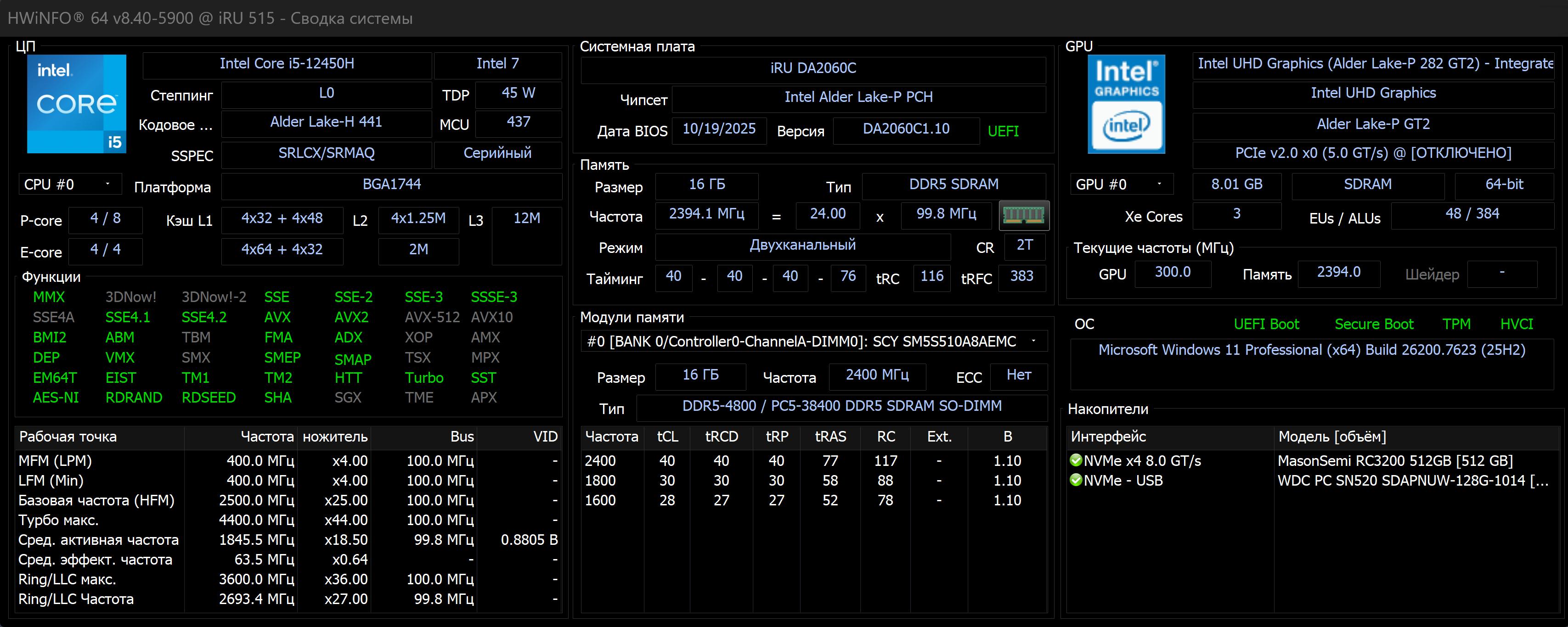This screenshot has height=627, width=1568.
Task: Select the MasonSemi RC3200 512GB drive row
Action: pyautogui.click(x=1394, y=461)
